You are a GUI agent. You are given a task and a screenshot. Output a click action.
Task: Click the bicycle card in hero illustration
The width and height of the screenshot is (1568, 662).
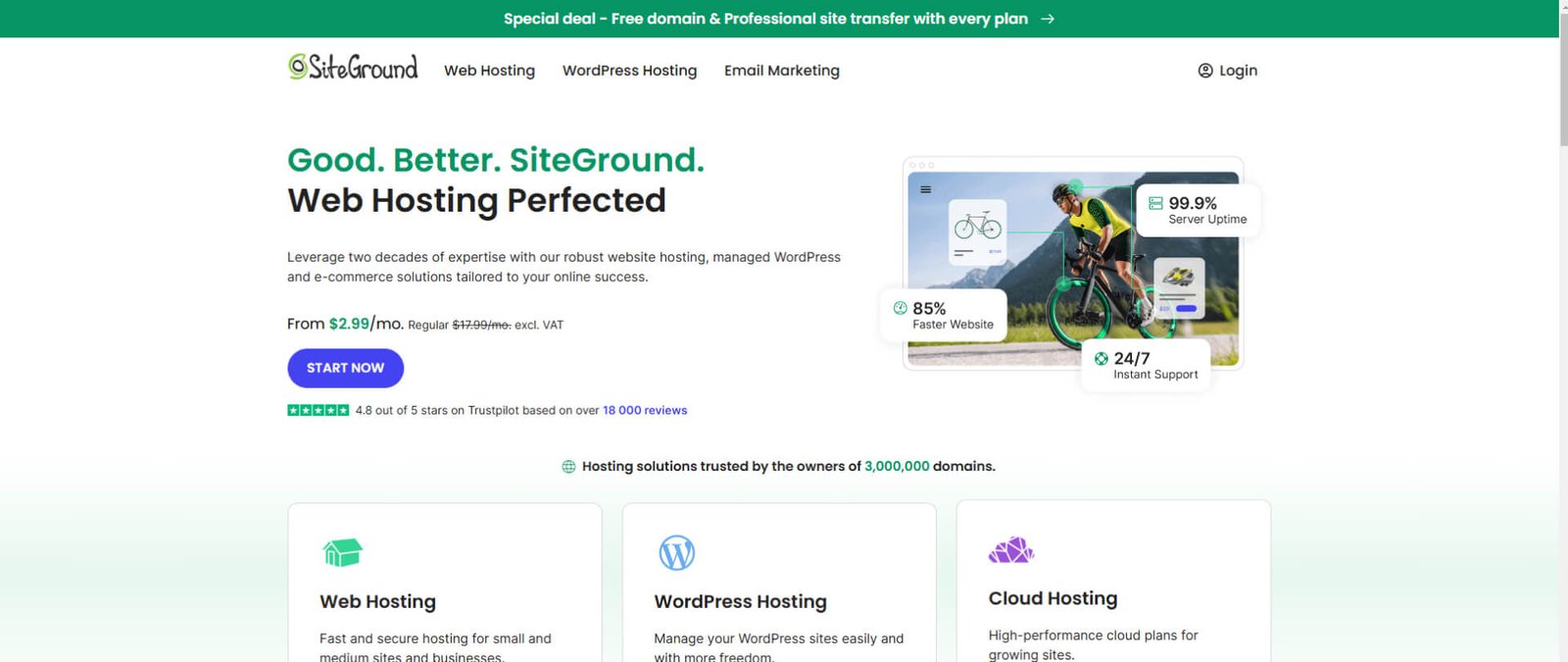978,232
